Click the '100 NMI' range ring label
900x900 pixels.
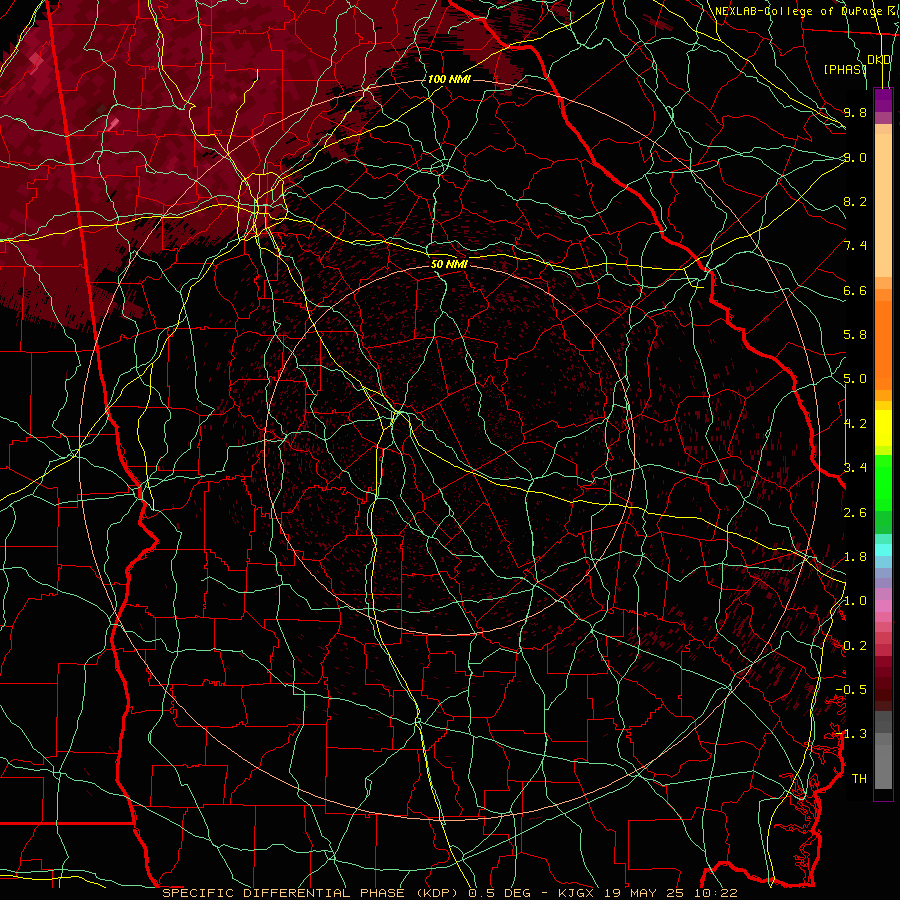(x=449, y=79)
